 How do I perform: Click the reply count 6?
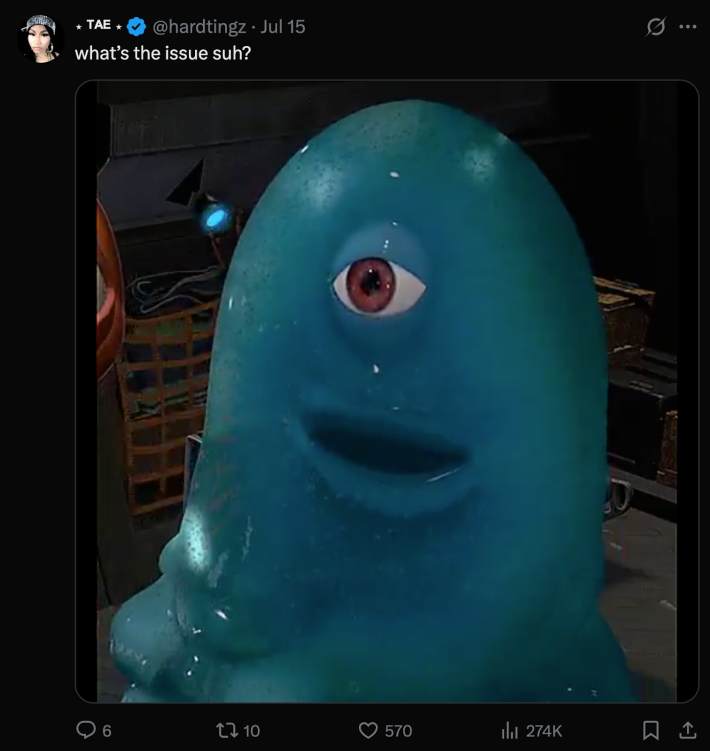(x=107, y=731)
